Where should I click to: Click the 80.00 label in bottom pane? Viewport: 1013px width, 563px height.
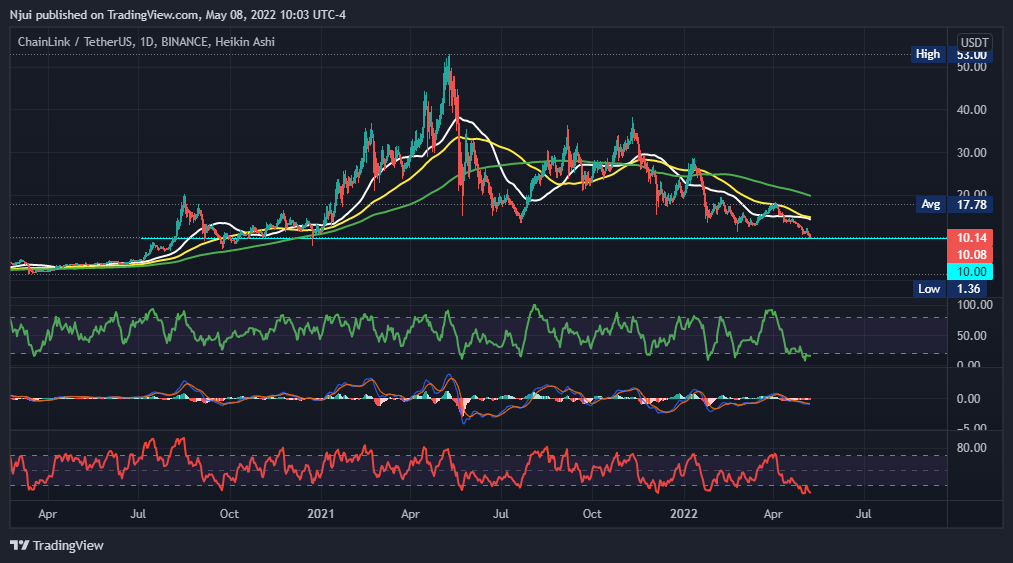973,447
